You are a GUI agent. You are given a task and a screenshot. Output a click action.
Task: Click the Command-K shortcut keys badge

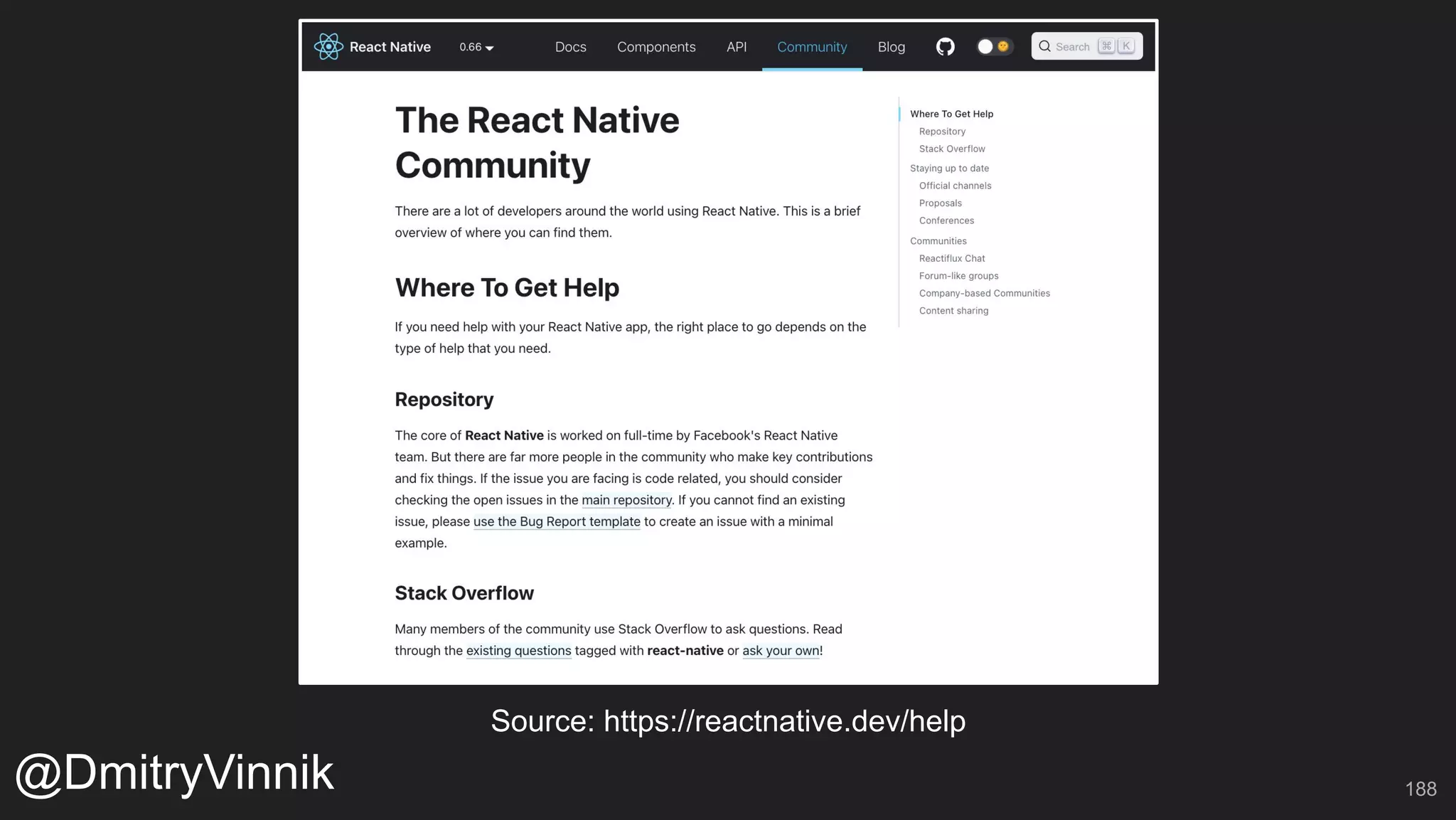pos(1116,46)
